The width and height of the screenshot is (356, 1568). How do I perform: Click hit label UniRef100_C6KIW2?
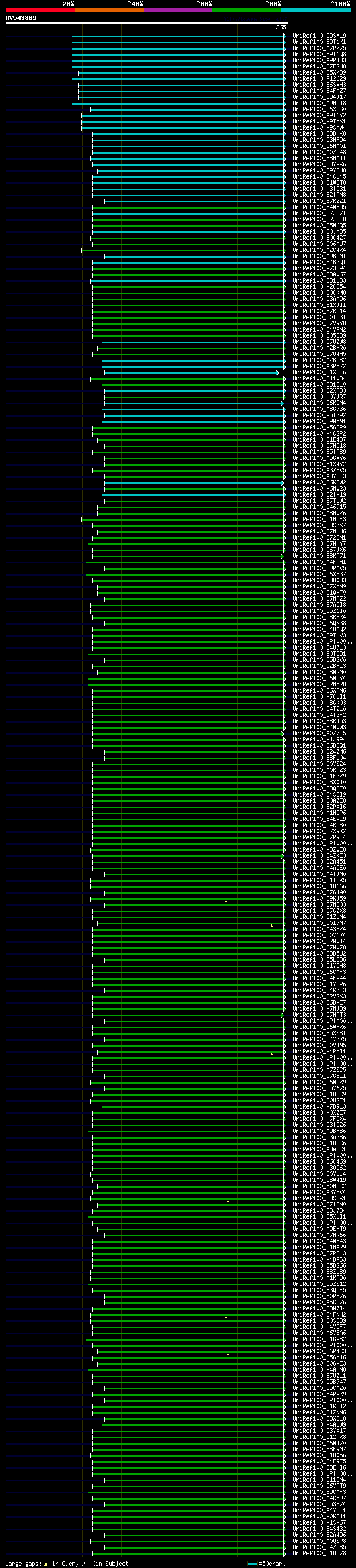319,483
